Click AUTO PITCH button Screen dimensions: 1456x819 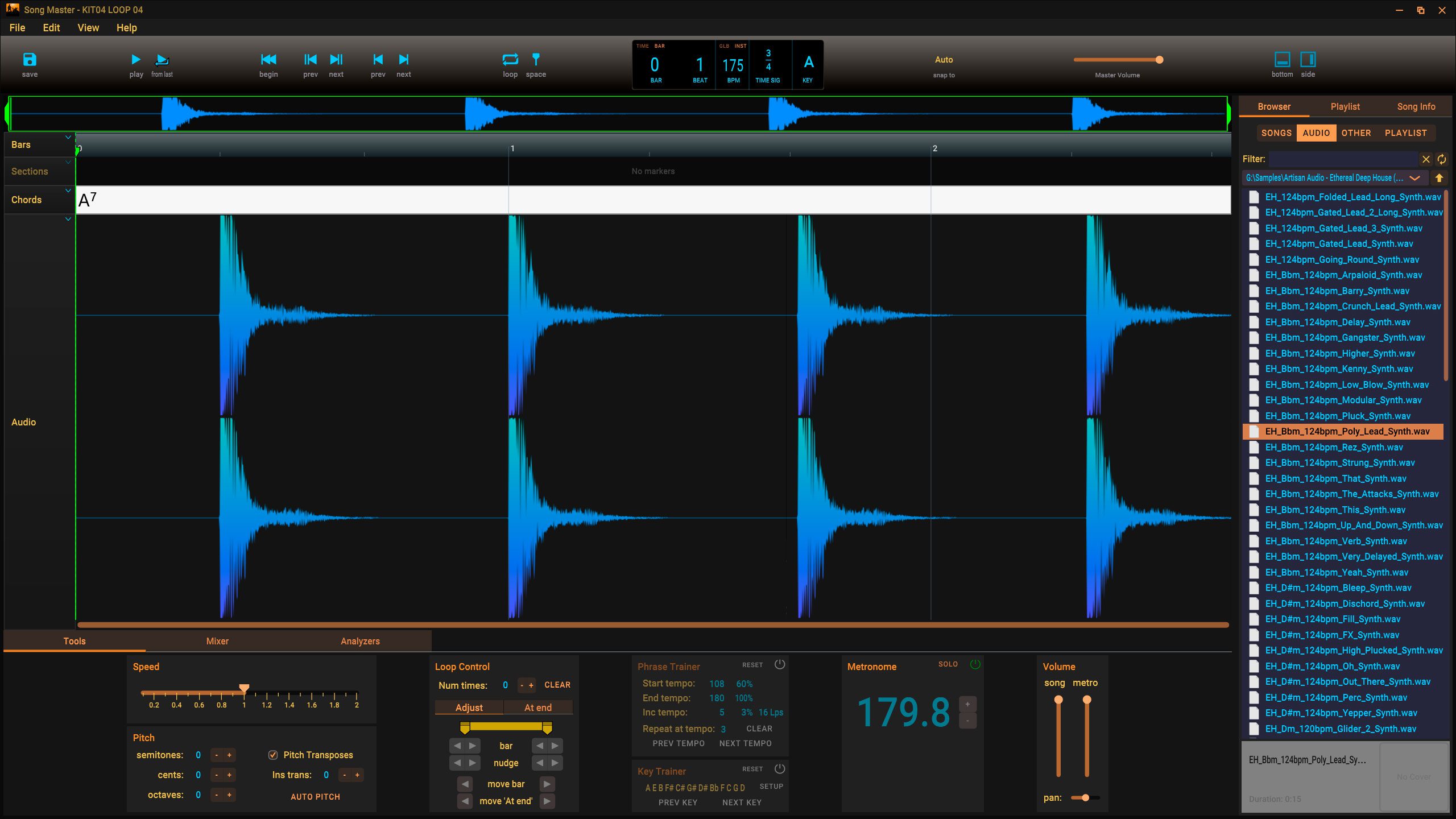pyautogui.click(x=315, y=797)
